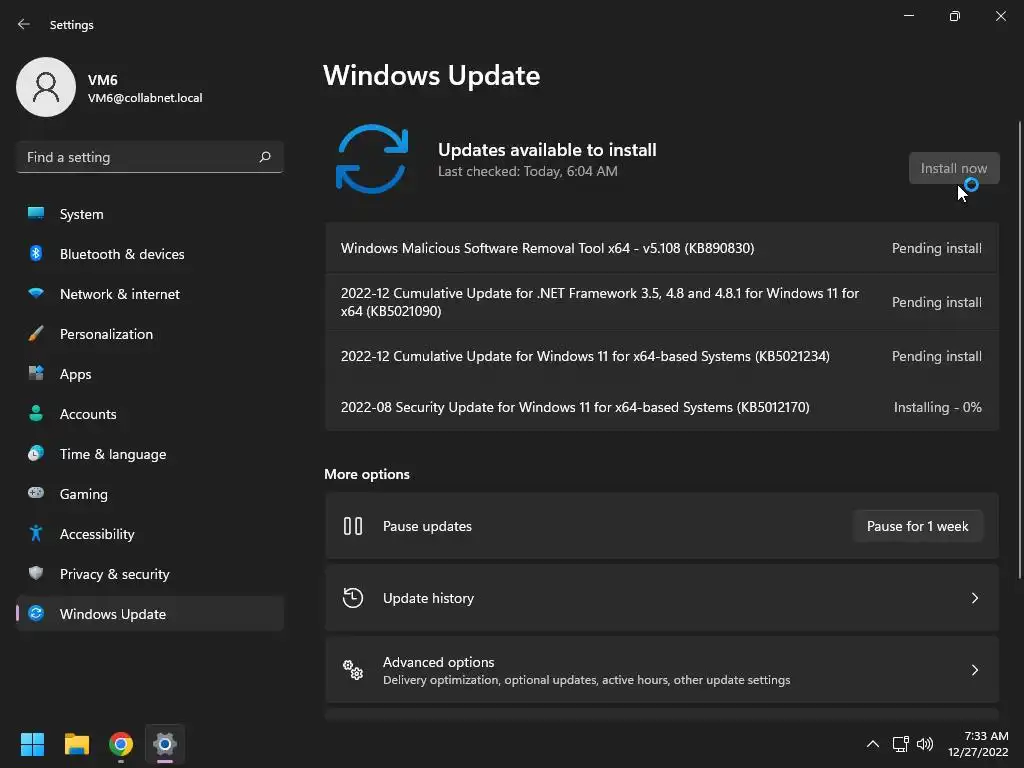
Task: Open File Explorer from the taskbar
Action: [x=76, y=744]
